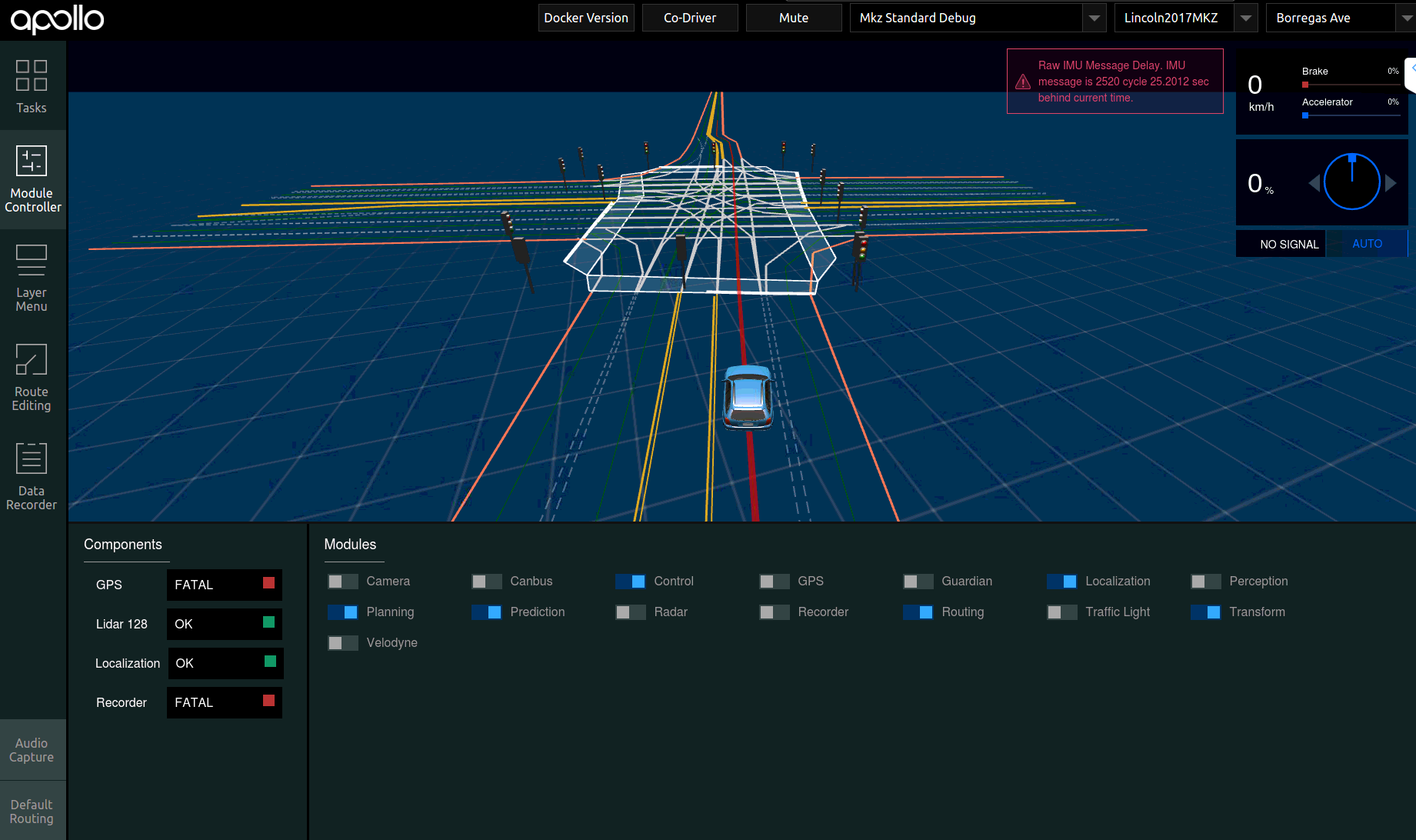Click the green Localization status indicator

[270, 661]
